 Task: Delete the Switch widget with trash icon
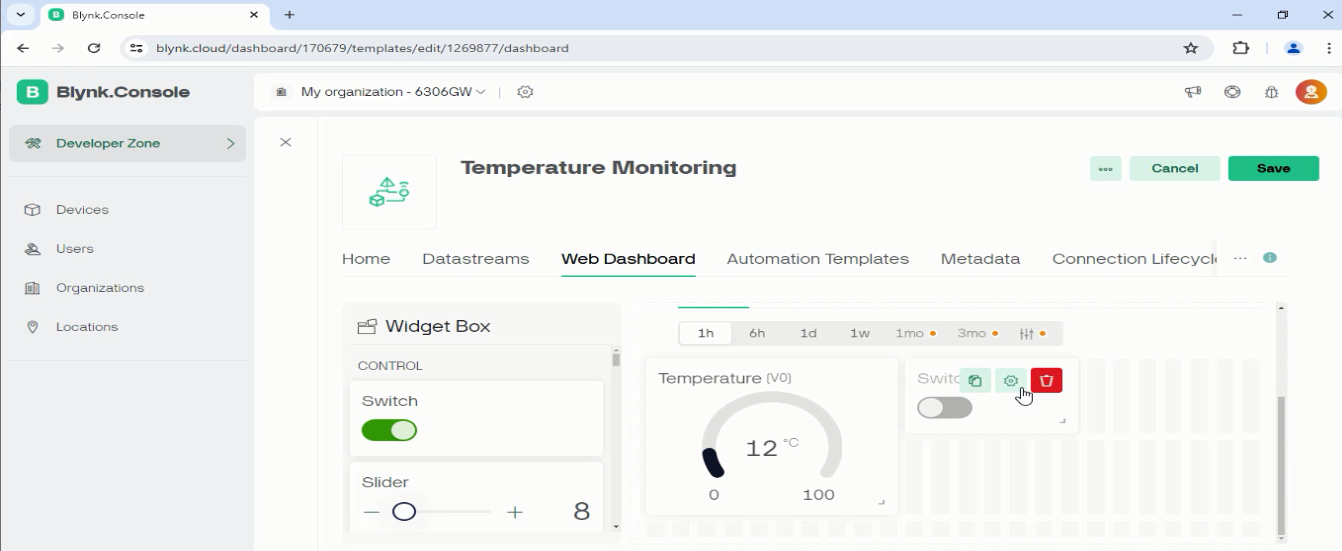[1046, 380]
